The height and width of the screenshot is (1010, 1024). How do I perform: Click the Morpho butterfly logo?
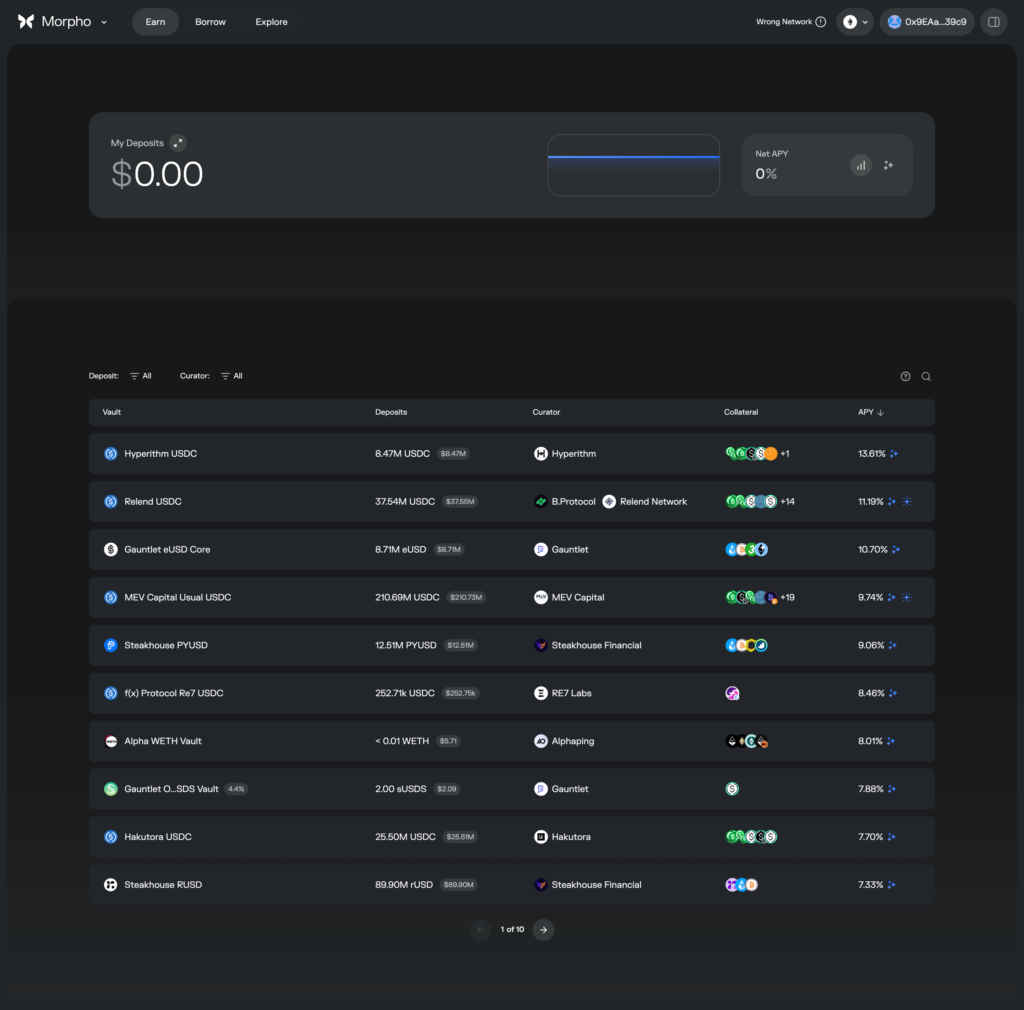(x=26, y=21)
